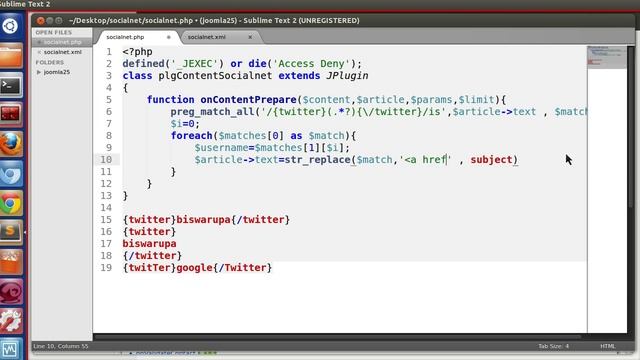
Task: Click 'preg_match_all' on line 6
Action: pos(212,112)
